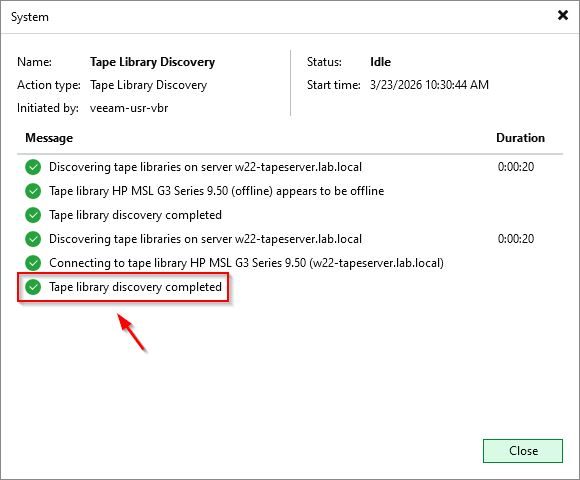Click the first 0:00:20 duration value

(516, 167)
